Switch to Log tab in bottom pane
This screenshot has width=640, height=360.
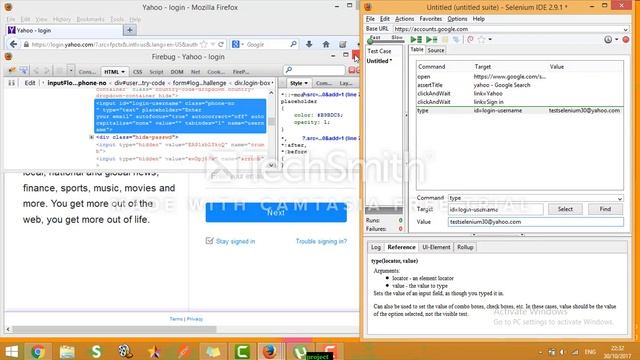click(376, 247)
